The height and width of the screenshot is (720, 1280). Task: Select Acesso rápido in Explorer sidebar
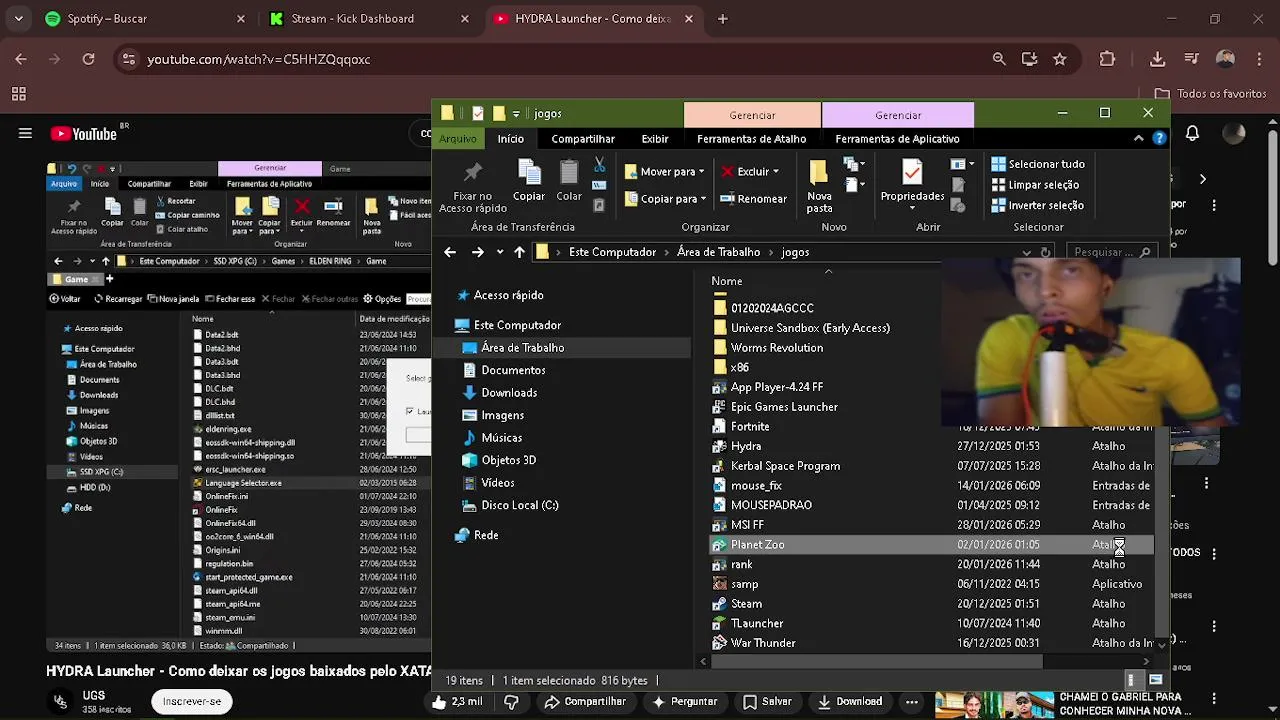[508, 295]
